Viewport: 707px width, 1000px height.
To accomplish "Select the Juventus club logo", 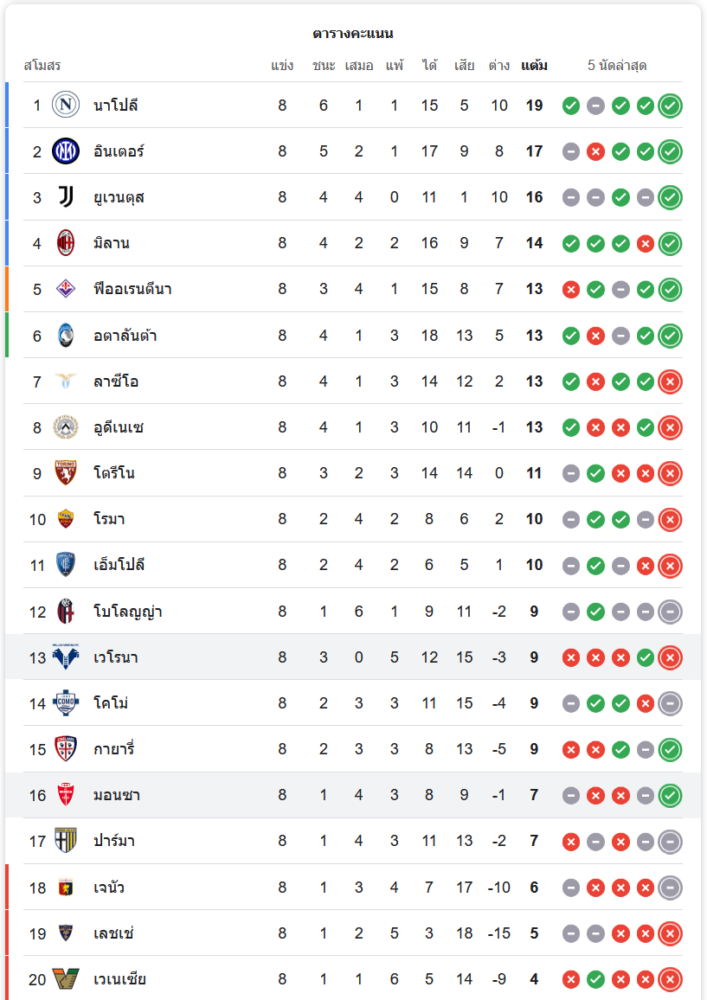I will point(66,197).
